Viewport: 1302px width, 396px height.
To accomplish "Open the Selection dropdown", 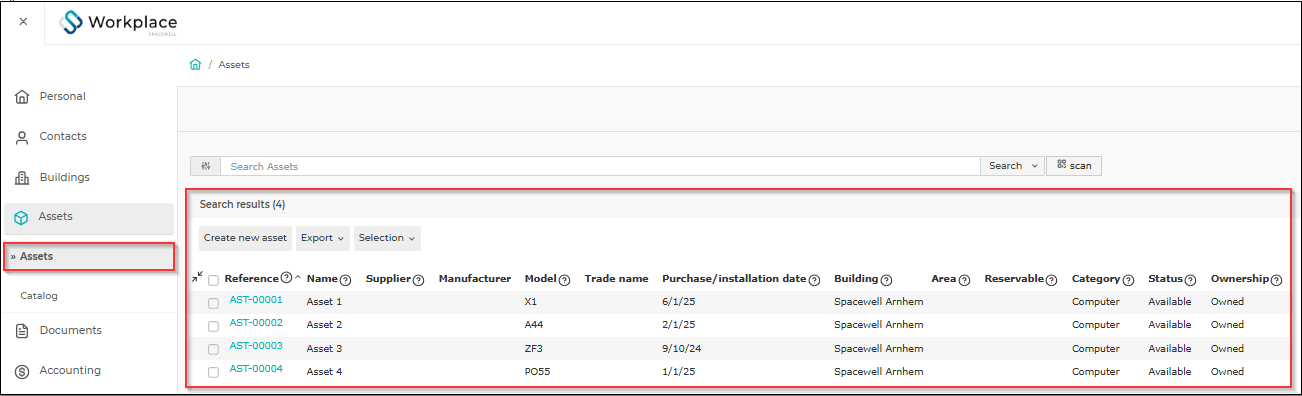I will pos(387,238).
